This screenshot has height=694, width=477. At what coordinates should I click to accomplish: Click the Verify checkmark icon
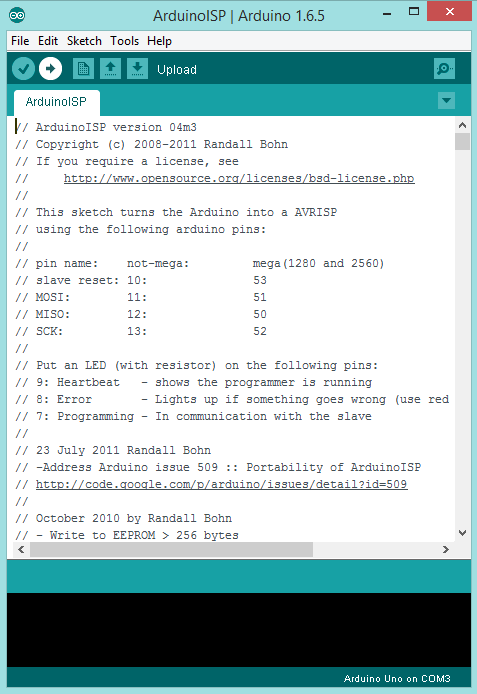(x=23, y=69)
